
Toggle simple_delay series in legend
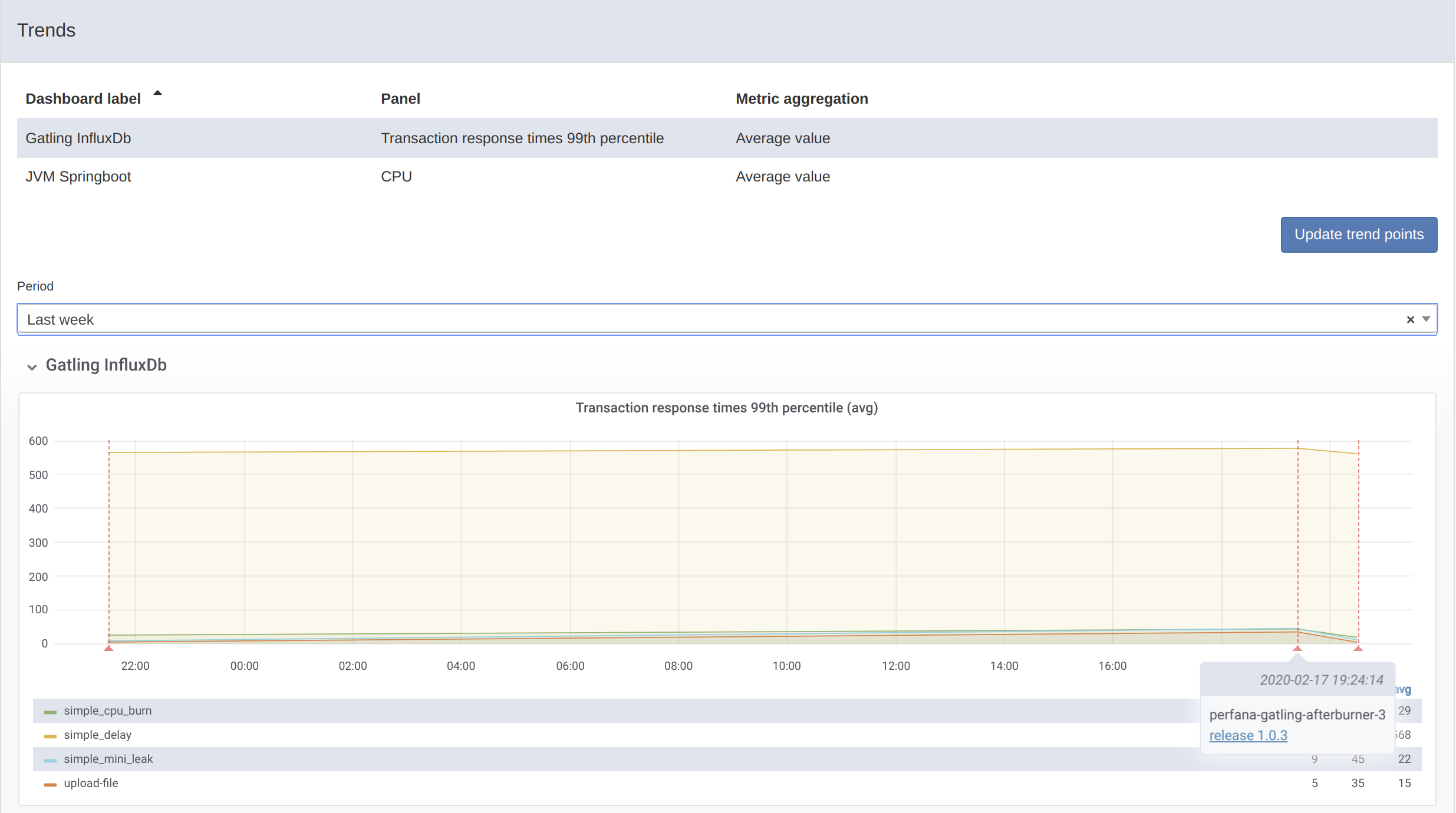click(97, 735)
